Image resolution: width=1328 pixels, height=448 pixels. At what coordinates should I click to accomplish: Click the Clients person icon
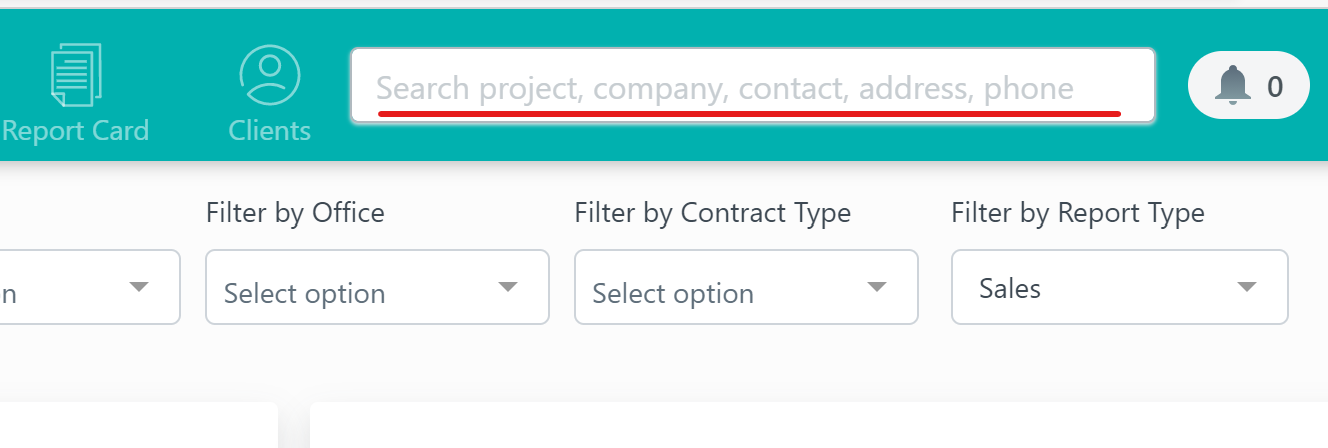click(x=269, y=75)
